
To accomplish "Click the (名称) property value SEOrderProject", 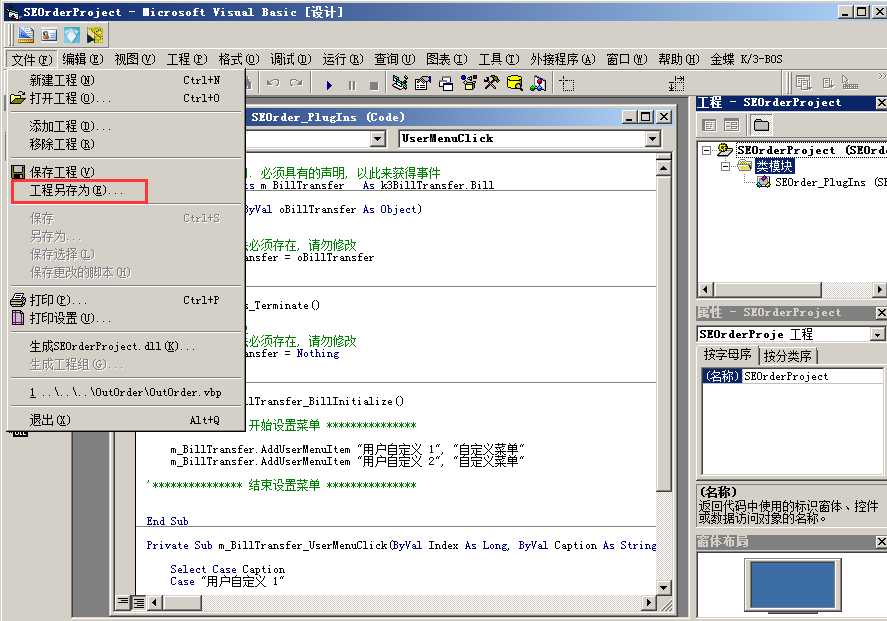I will [812, 377].
